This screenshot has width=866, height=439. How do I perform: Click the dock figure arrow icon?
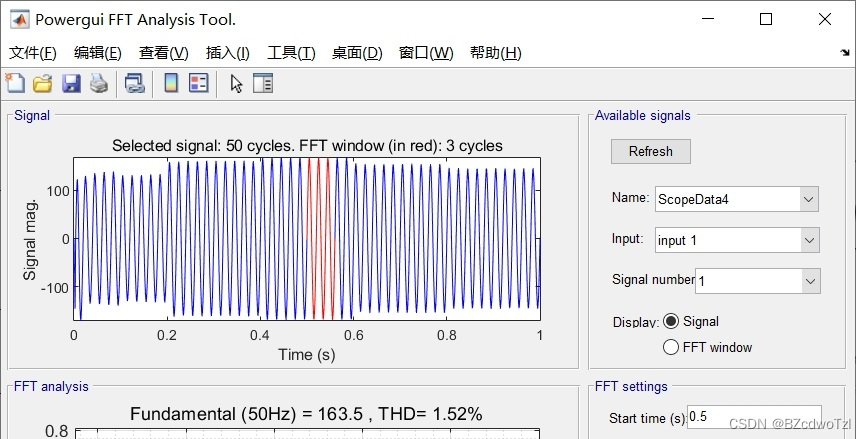click(x=844, y=52)
